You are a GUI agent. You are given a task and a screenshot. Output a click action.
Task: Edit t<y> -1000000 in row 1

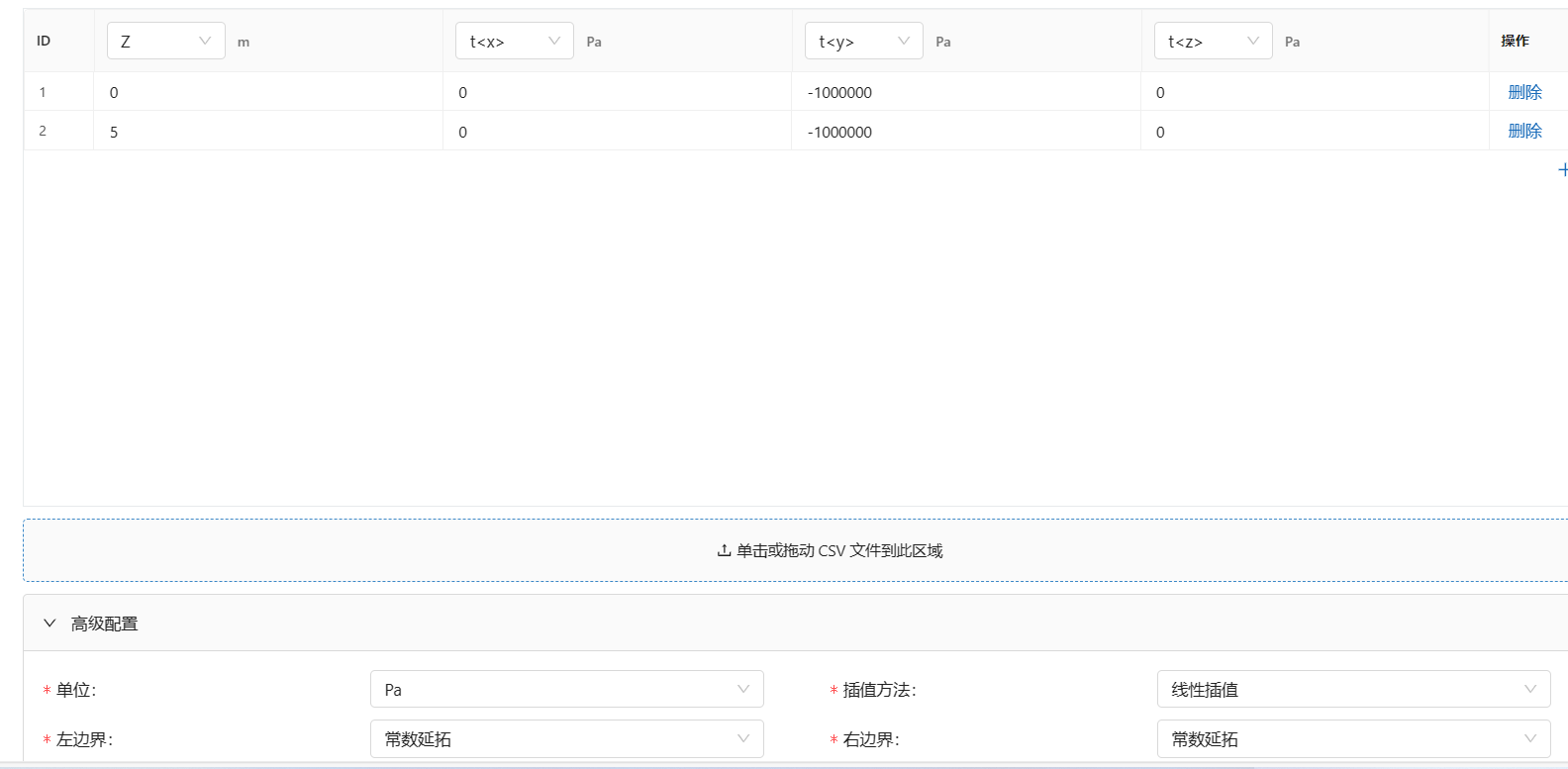pyautogui.click(x=966, y=92)
